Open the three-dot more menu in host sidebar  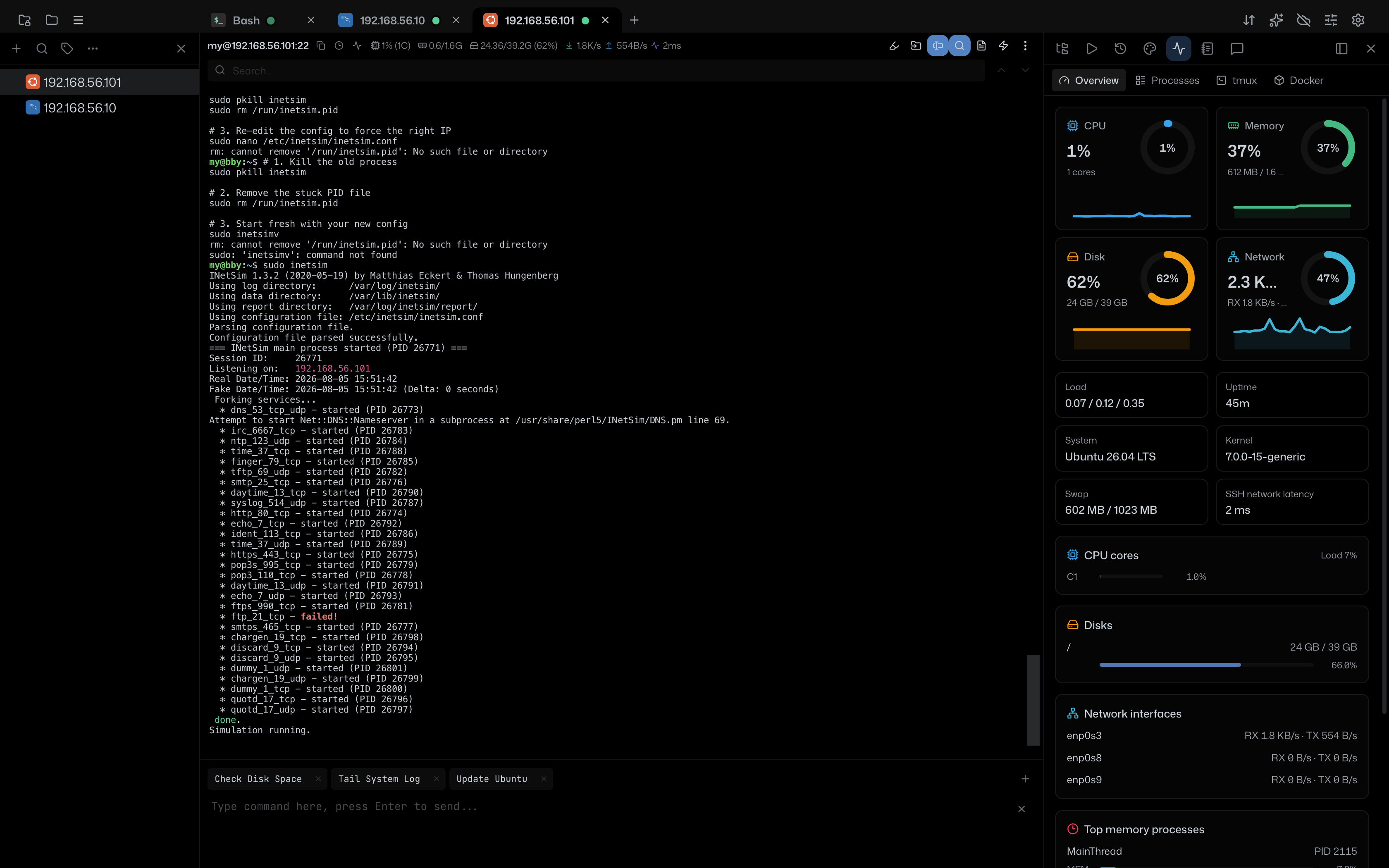93,49
